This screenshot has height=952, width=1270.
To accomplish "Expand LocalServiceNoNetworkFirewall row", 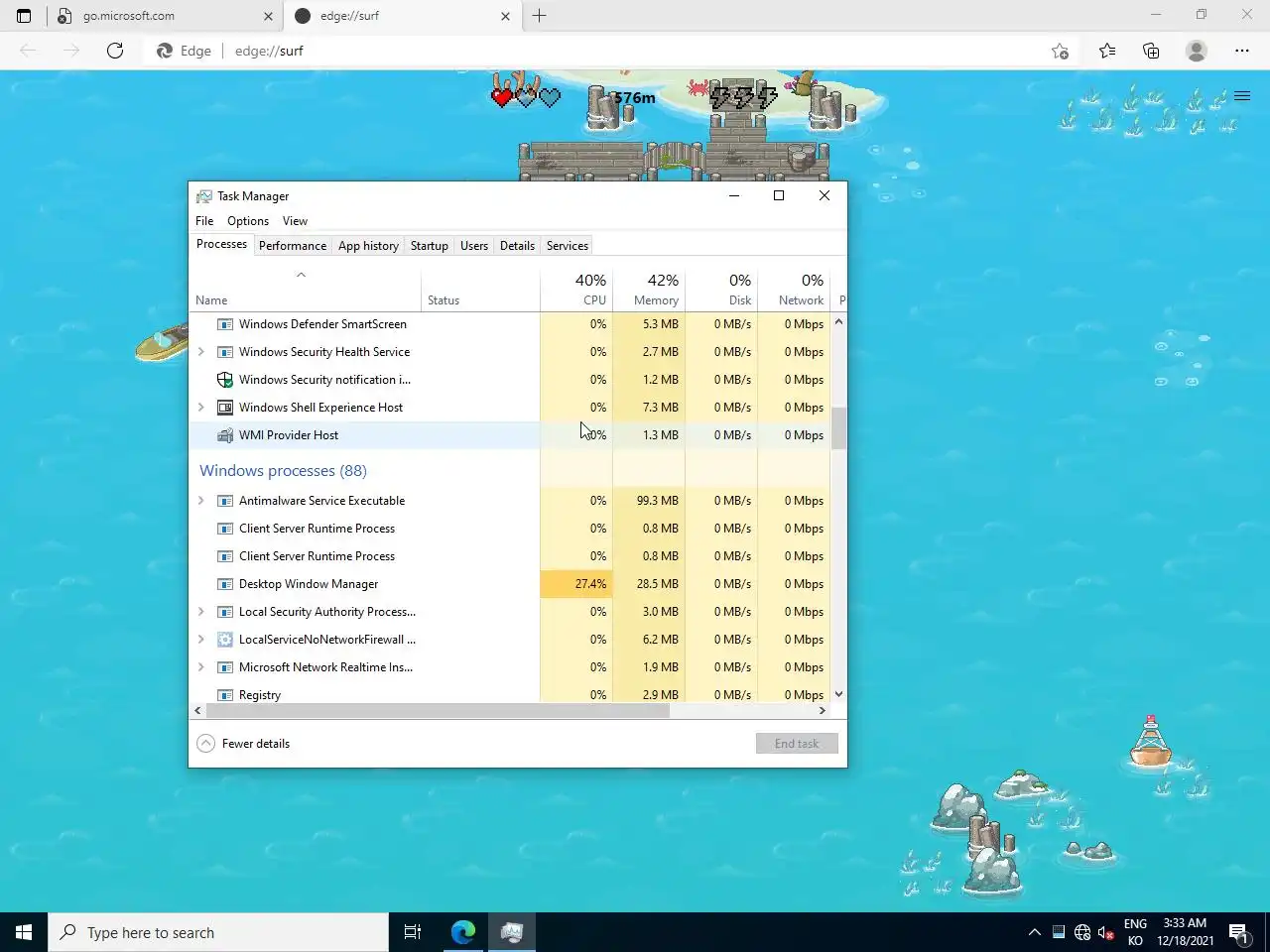I will [x=201, y=640].
